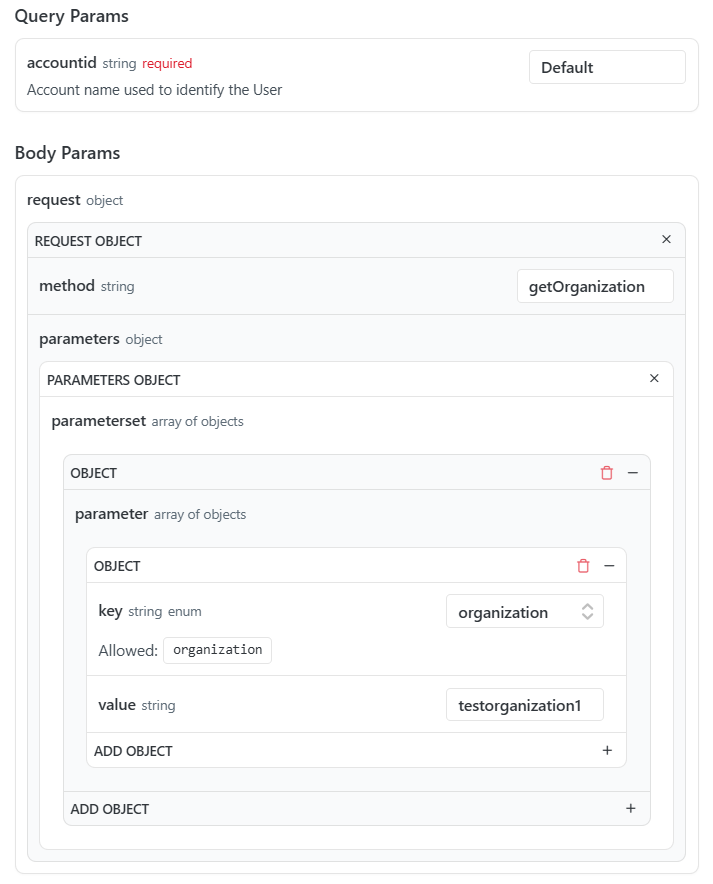Click the allowed value tag organization

[x=218, y=650]
